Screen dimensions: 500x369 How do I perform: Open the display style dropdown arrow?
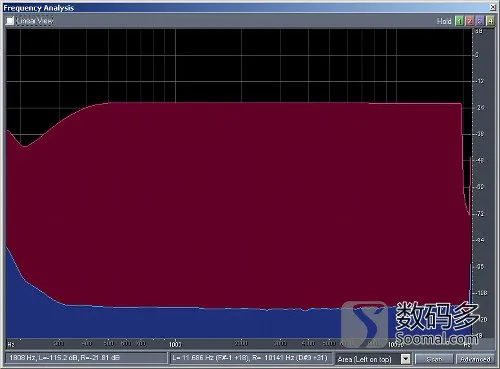[405, 359]
